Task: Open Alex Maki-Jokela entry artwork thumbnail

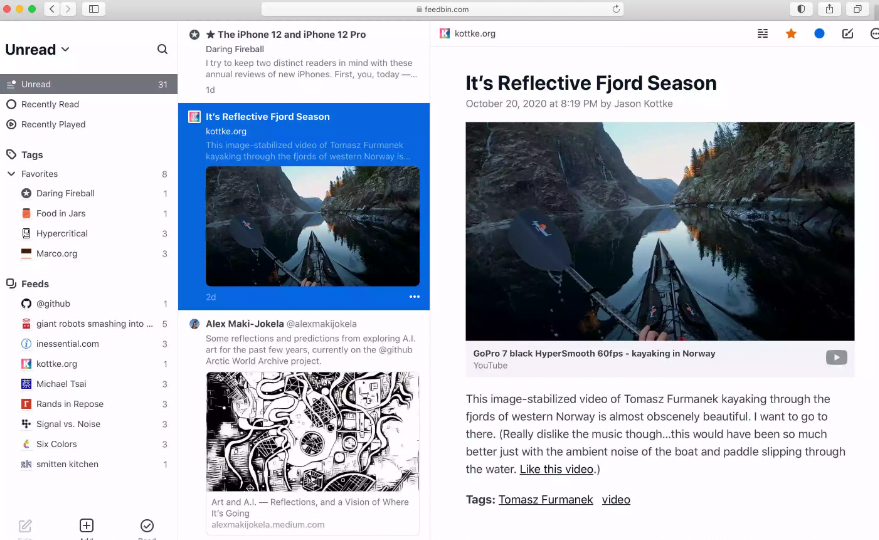Action: coord(312,431)
